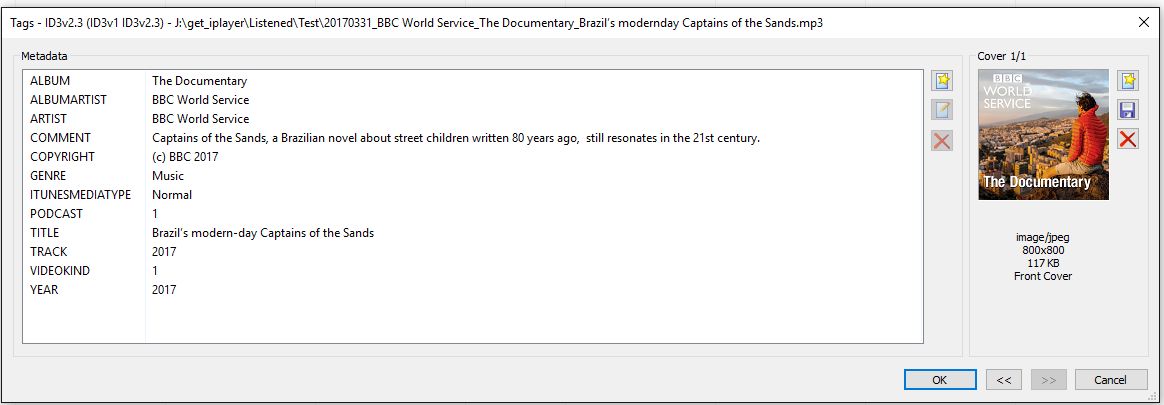Select The Documentary cover thumbnail

point(1043,134)
